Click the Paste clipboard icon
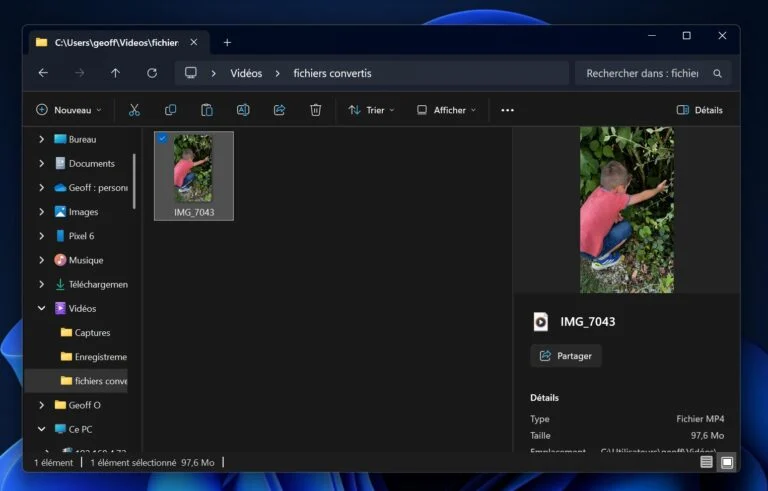Image resolution: width=768 pixels, height=491 pixels. 207,110
